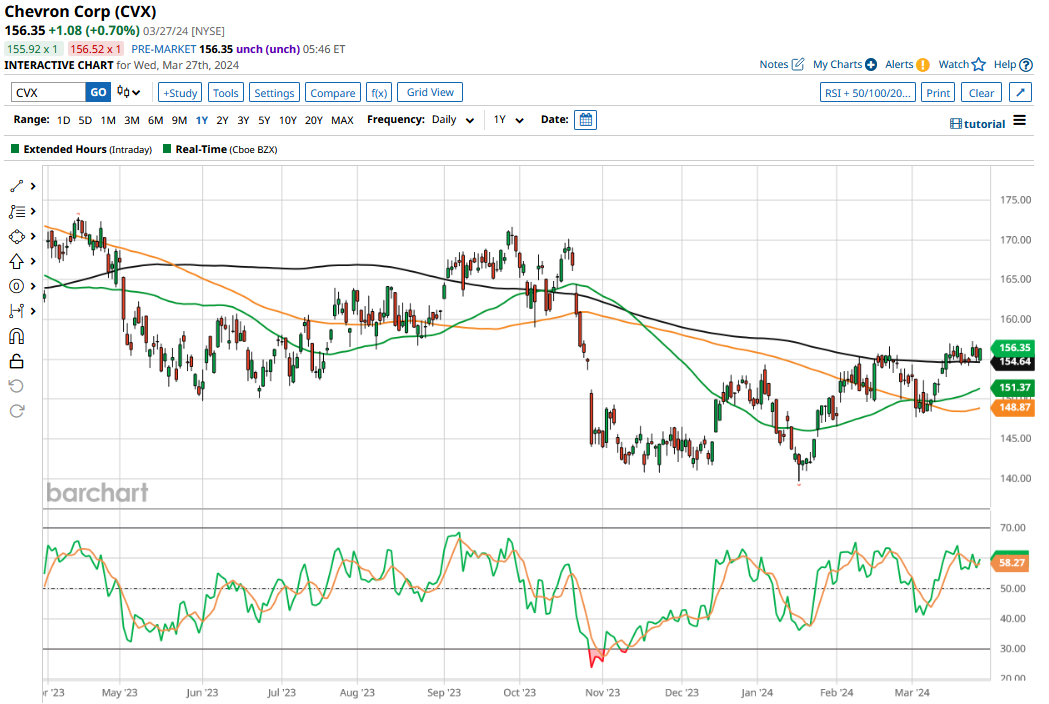This screenshot has height=704, width=1049.
Task: Select the 6M range option
Action: pos(155,120)
